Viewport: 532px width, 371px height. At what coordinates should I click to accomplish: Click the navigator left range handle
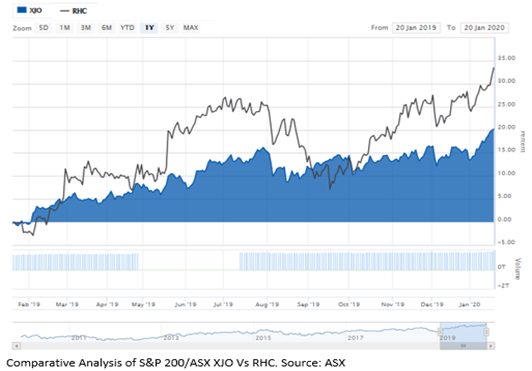point(440,332)
